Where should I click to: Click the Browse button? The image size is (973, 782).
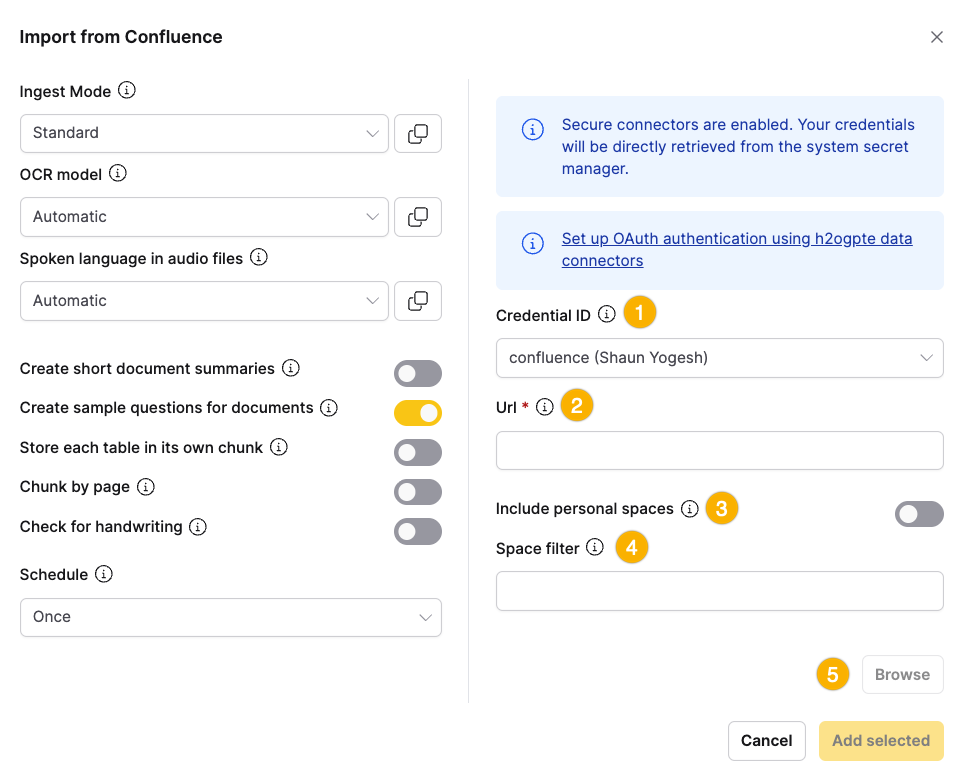click(x=902, y=675)
